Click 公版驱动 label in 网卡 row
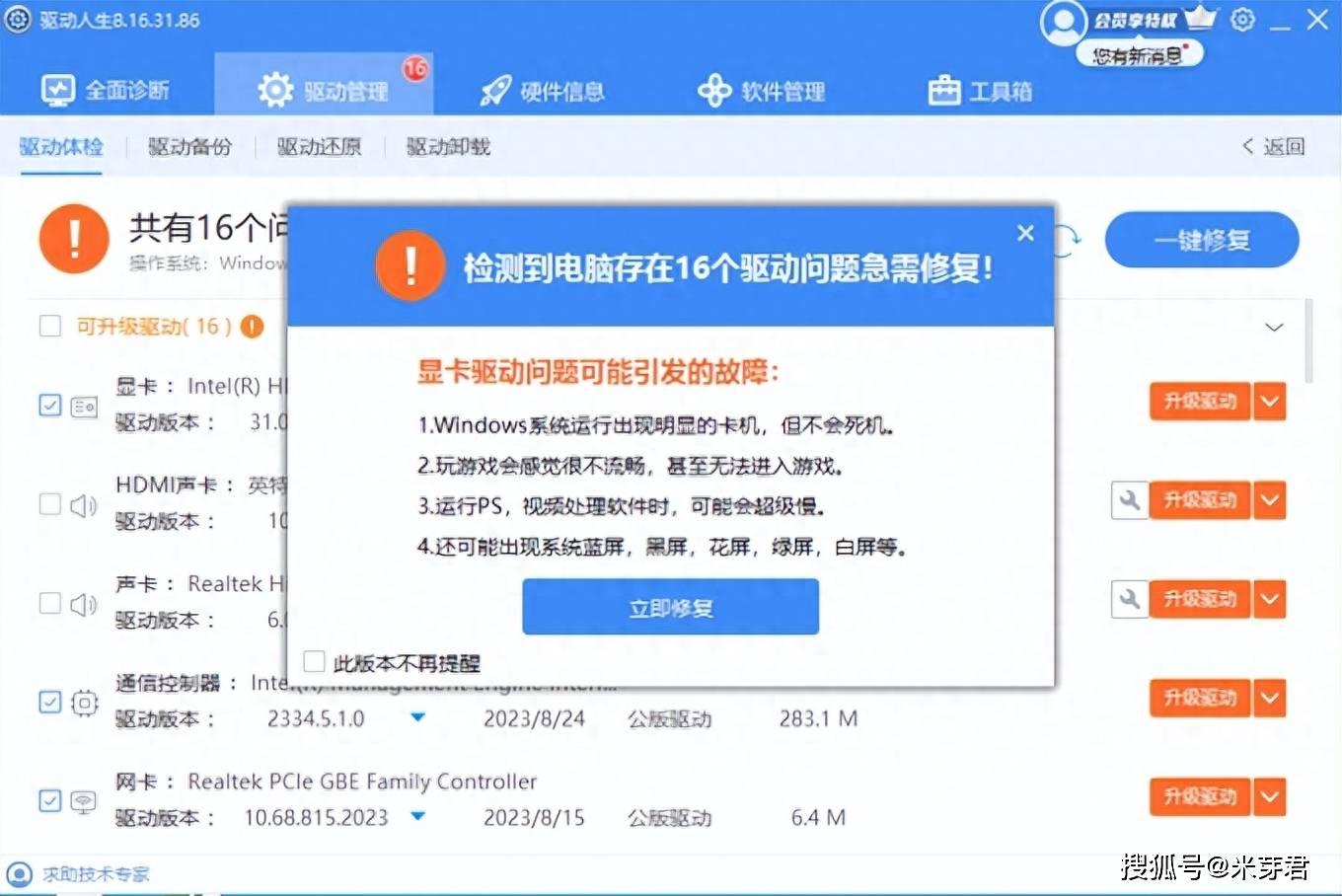1342x896 pixels. click(x=669, y=817)
